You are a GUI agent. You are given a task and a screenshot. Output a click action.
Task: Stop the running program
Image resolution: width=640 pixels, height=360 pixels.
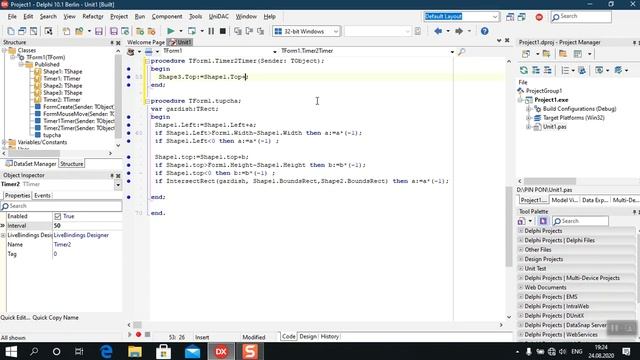222,31
